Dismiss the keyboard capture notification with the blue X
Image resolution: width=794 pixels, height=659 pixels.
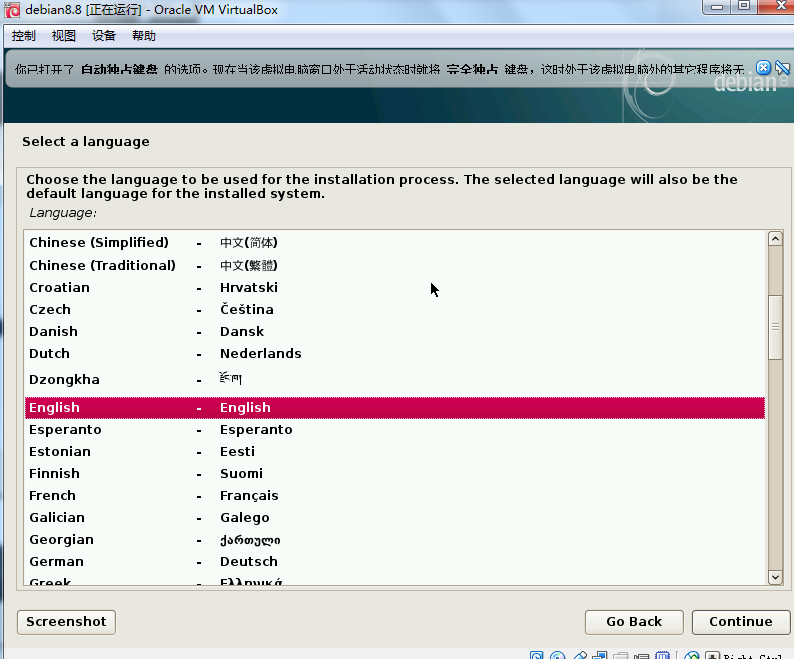tap(764, 68)
